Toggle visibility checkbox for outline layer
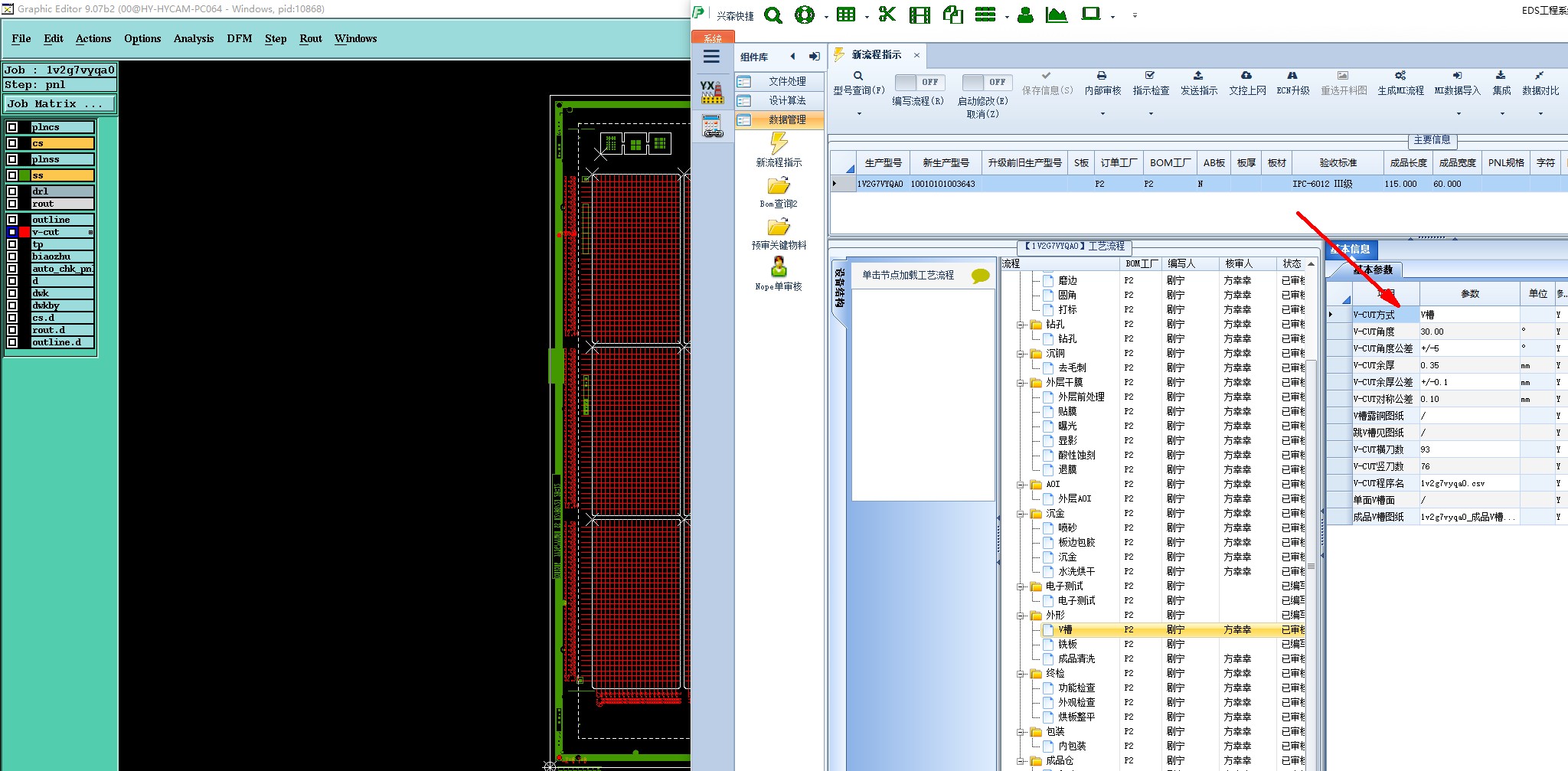The image size is (1568, 771). [x=12, y=220]
